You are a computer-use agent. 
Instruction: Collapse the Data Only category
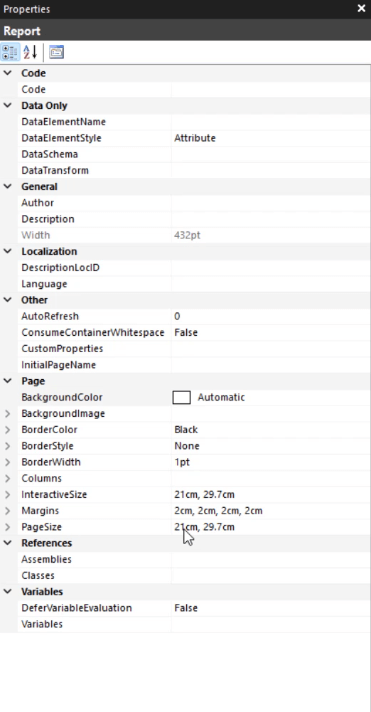coord(8,105)
